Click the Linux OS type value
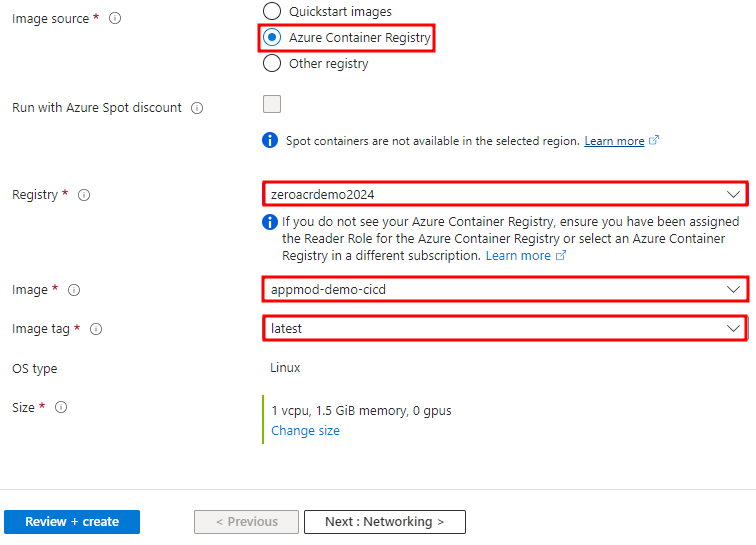This screenshot has height=545, width=756. click(285, 368)
